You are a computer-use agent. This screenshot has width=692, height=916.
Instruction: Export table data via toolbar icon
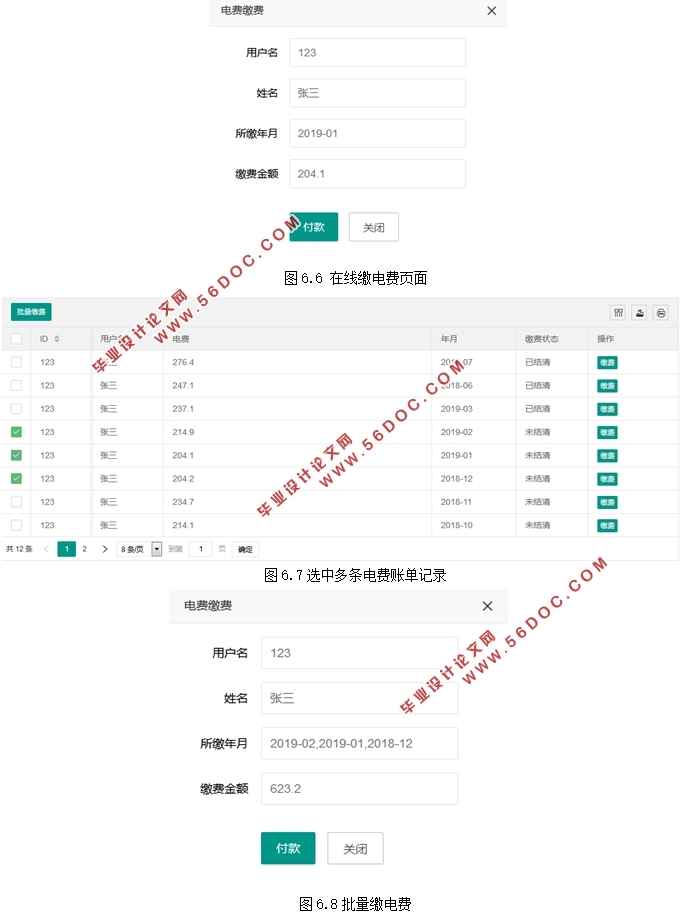639,313
